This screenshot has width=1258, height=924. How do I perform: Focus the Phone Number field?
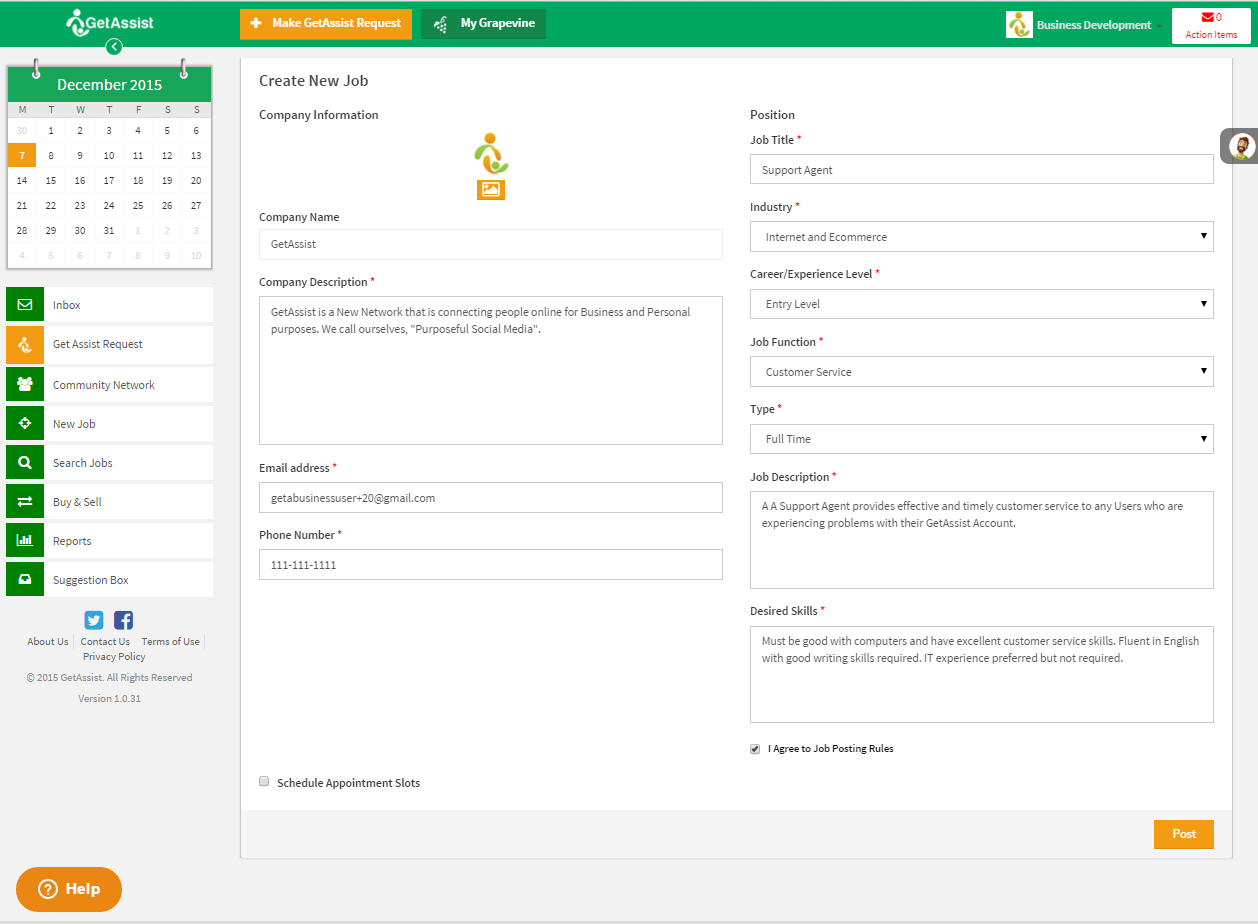click(x=491, y=565)
